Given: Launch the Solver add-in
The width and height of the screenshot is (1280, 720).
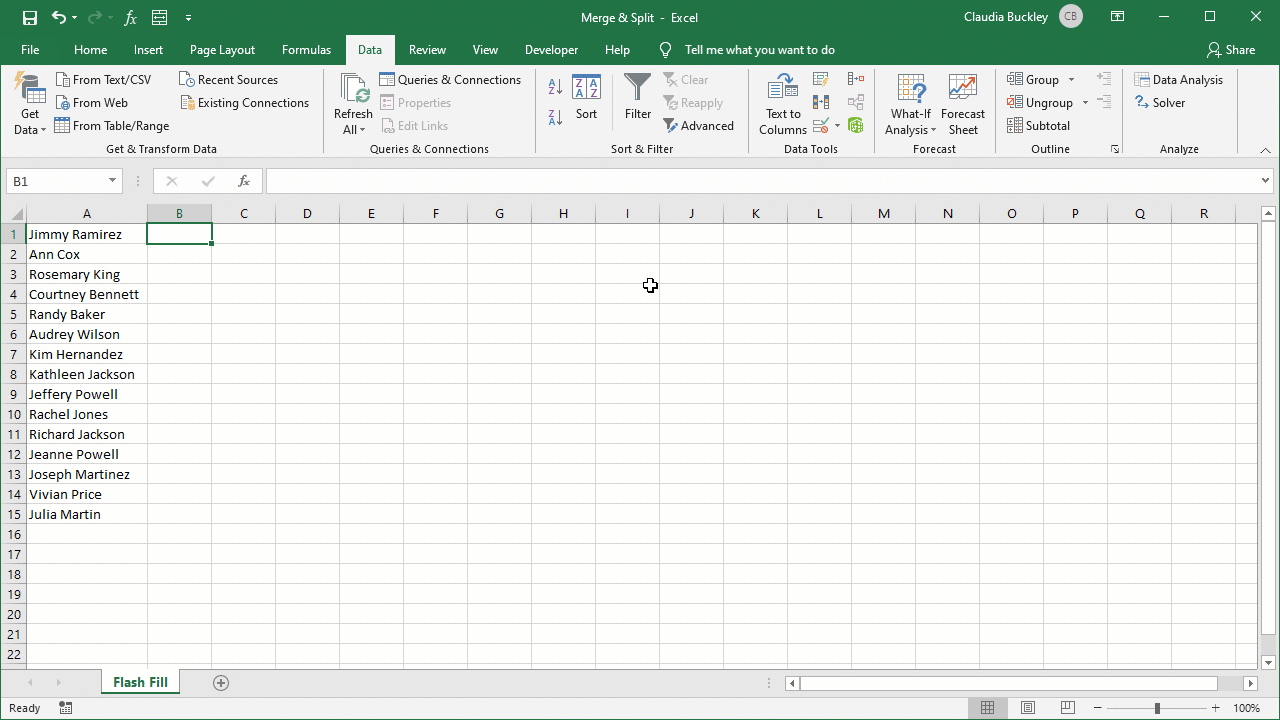Looking at the screenshot, I should 1160,103.
